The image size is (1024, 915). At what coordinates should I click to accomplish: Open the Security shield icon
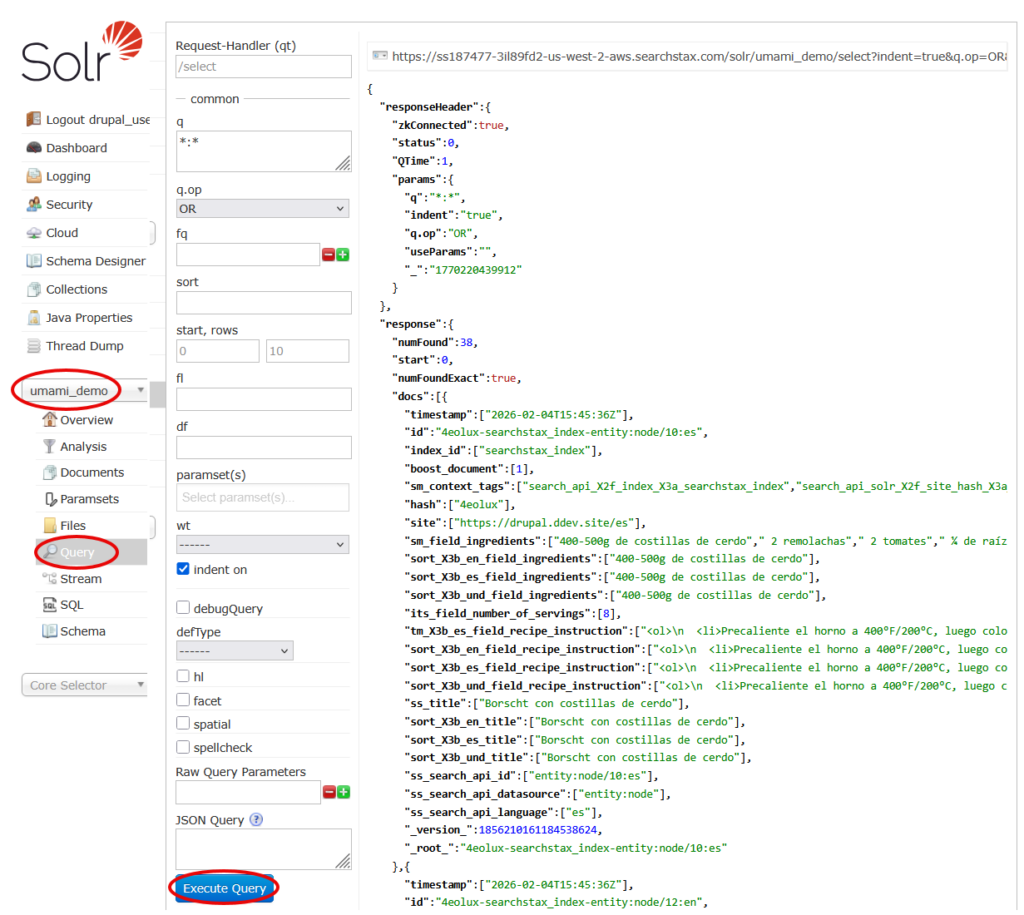click(34, 204)
